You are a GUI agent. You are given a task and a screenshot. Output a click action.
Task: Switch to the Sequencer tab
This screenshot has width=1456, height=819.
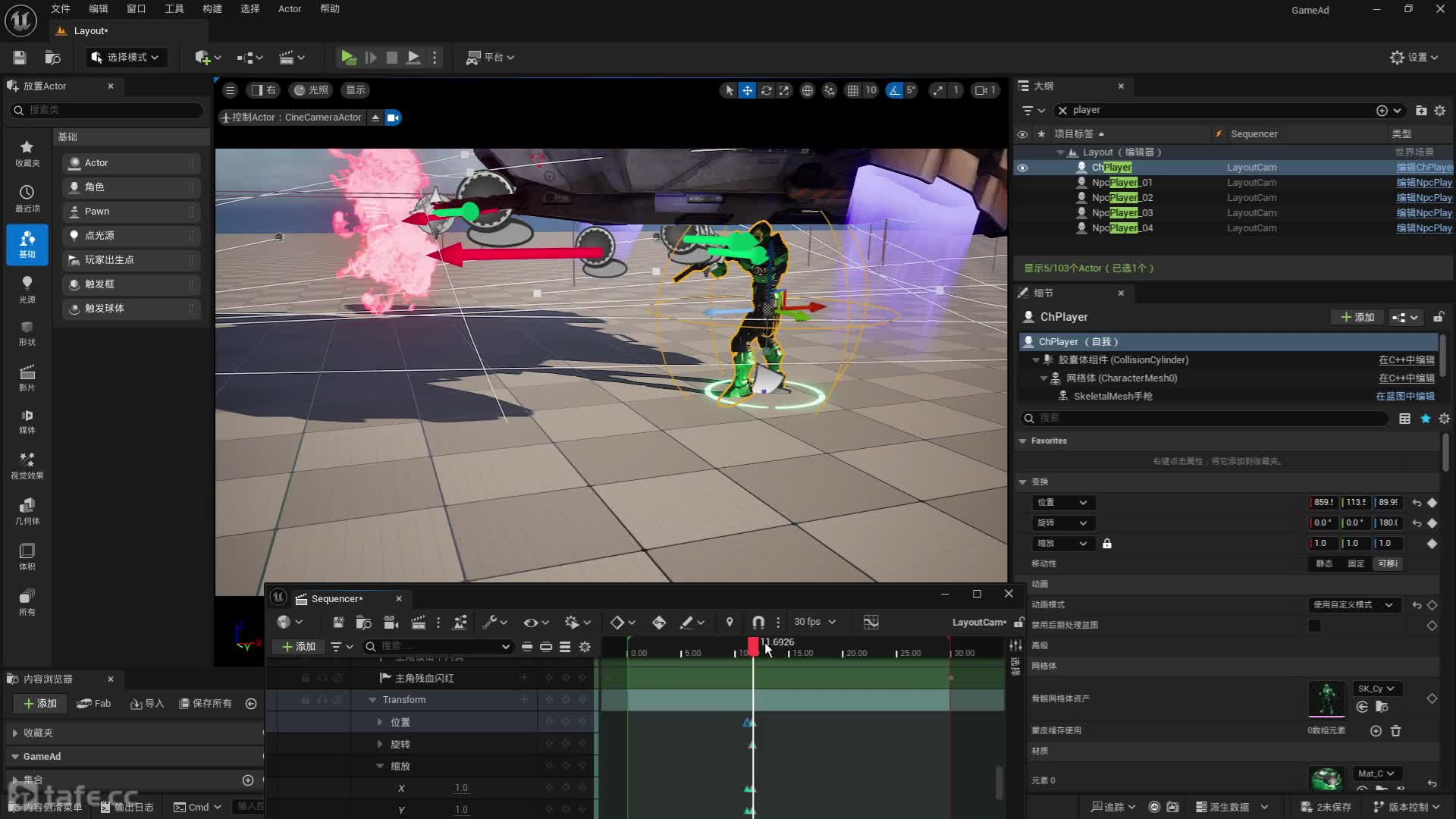coord(336,599)
